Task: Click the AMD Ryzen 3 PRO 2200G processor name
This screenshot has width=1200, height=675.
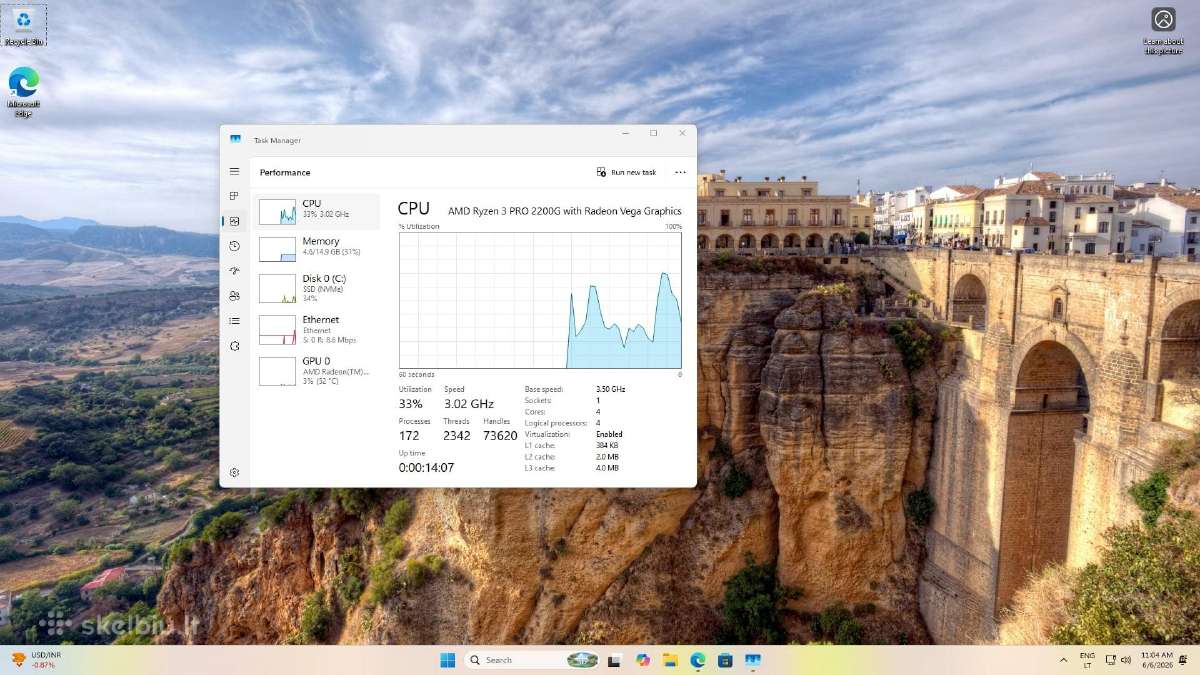Action: click(x=564, y=211)
